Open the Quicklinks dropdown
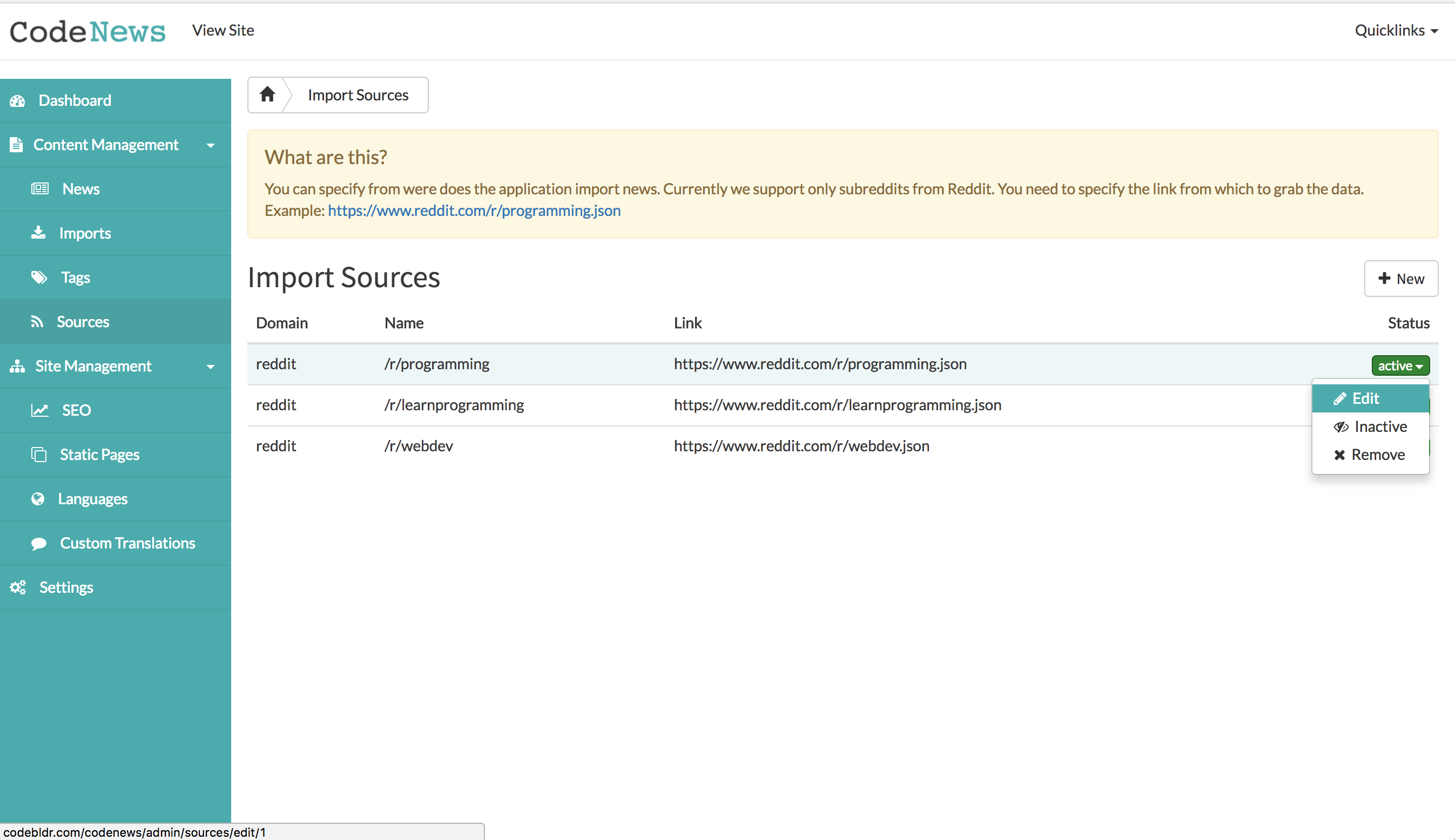The image size is (1455, 840). 1395,31
